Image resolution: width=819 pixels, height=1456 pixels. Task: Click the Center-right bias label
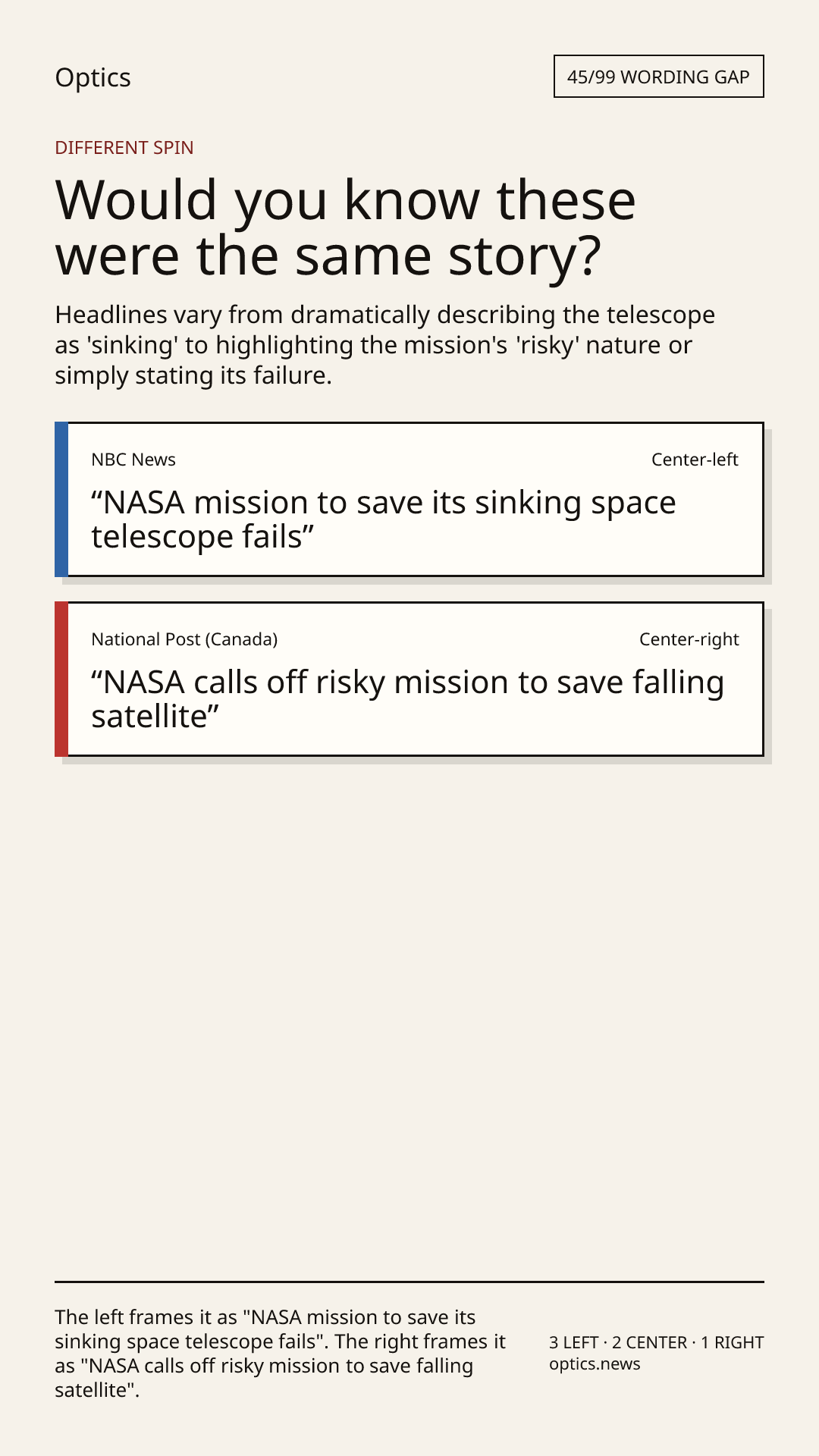[x=689, y=639]
